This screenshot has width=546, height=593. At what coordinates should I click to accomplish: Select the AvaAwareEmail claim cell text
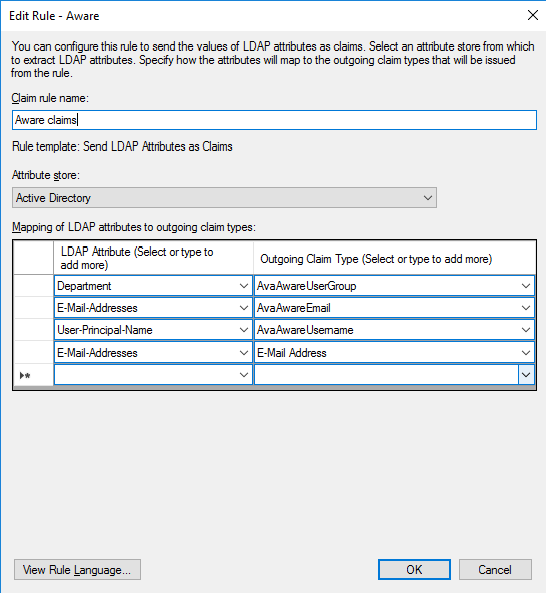(294, 308)
